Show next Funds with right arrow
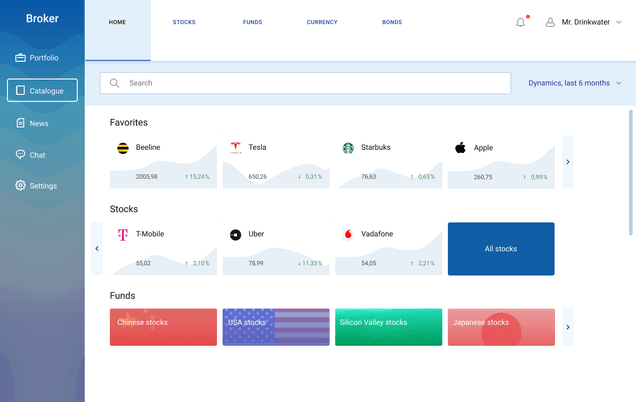Viewport: 636px width, 402px height. [x=568, y=327]
